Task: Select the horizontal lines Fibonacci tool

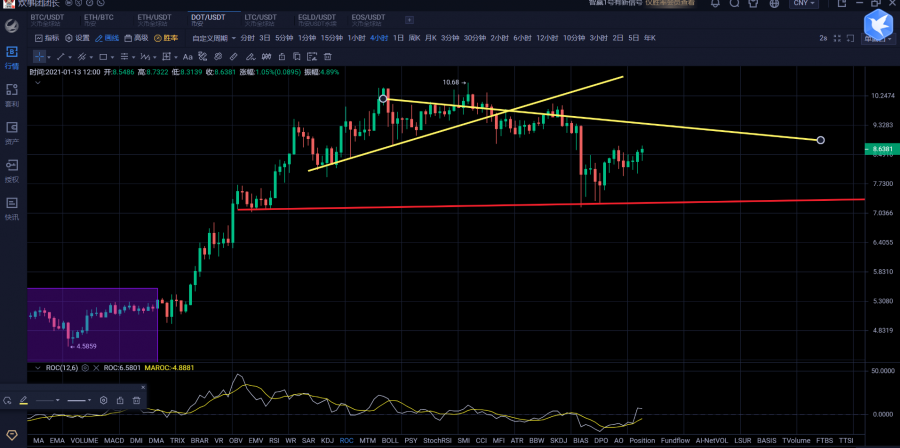Action: (x=125, y=57)
